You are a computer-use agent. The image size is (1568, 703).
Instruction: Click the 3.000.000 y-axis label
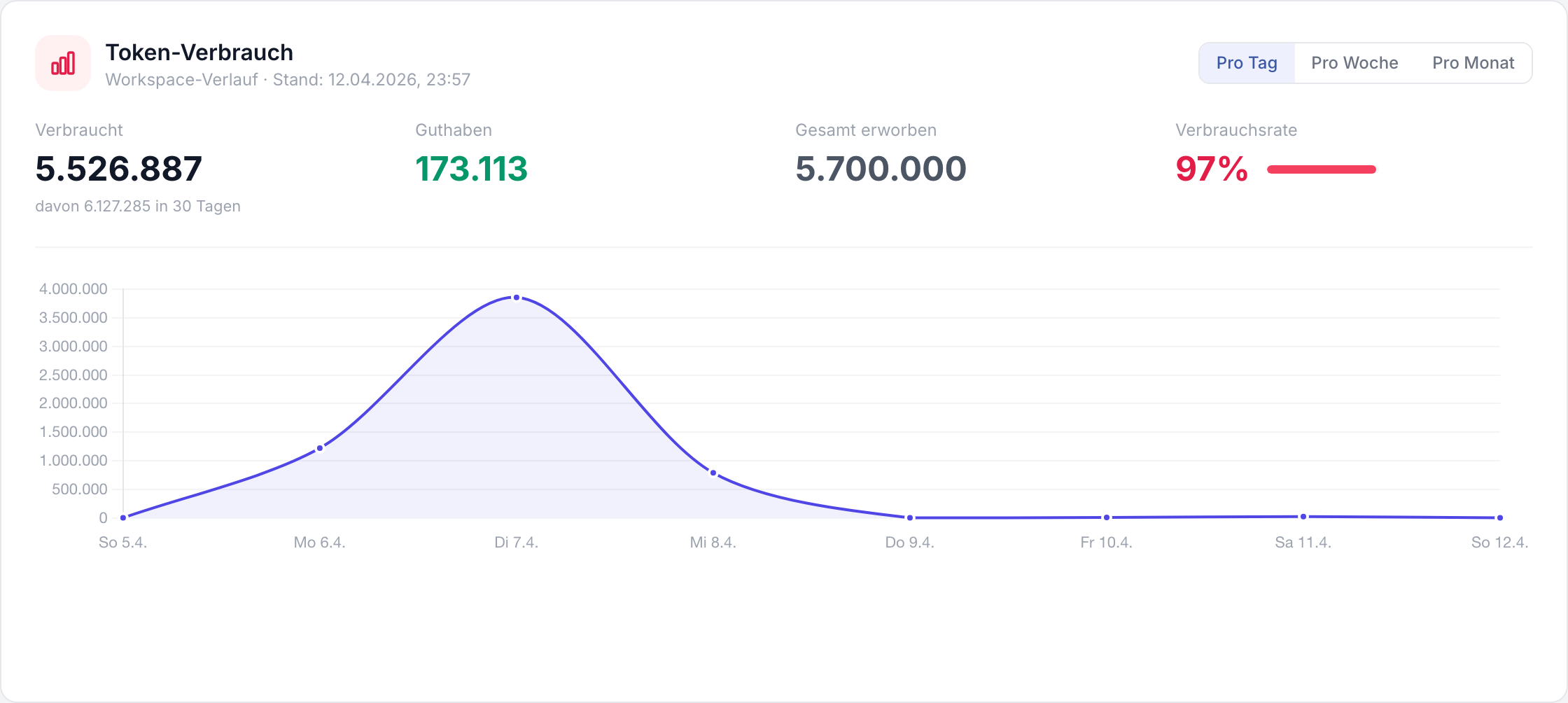73,347
